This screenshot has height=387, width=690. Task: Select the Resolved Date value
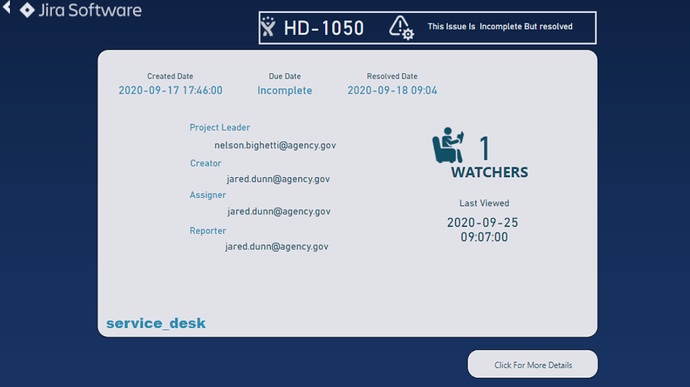(x=392, y=90)
